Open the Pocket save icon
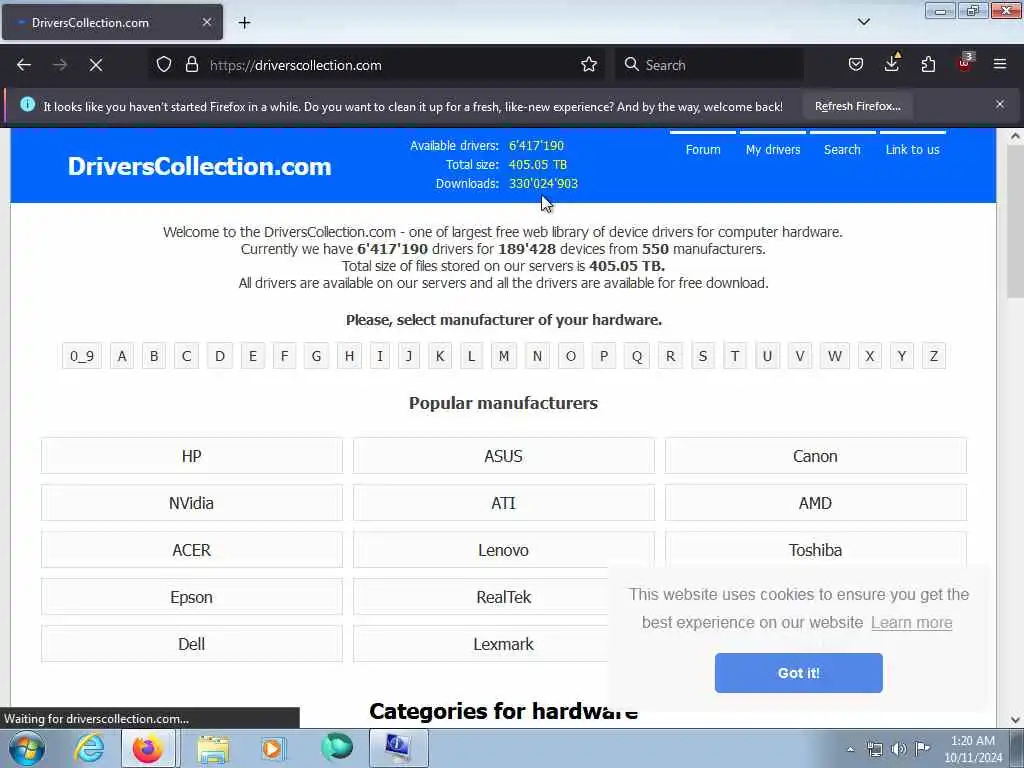 (856, 65)
